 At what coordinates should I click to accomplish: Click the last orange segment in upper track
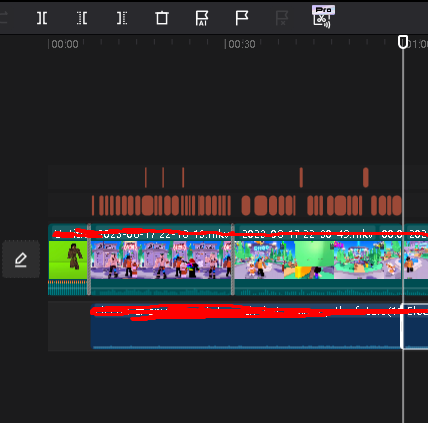coord(366,177)
